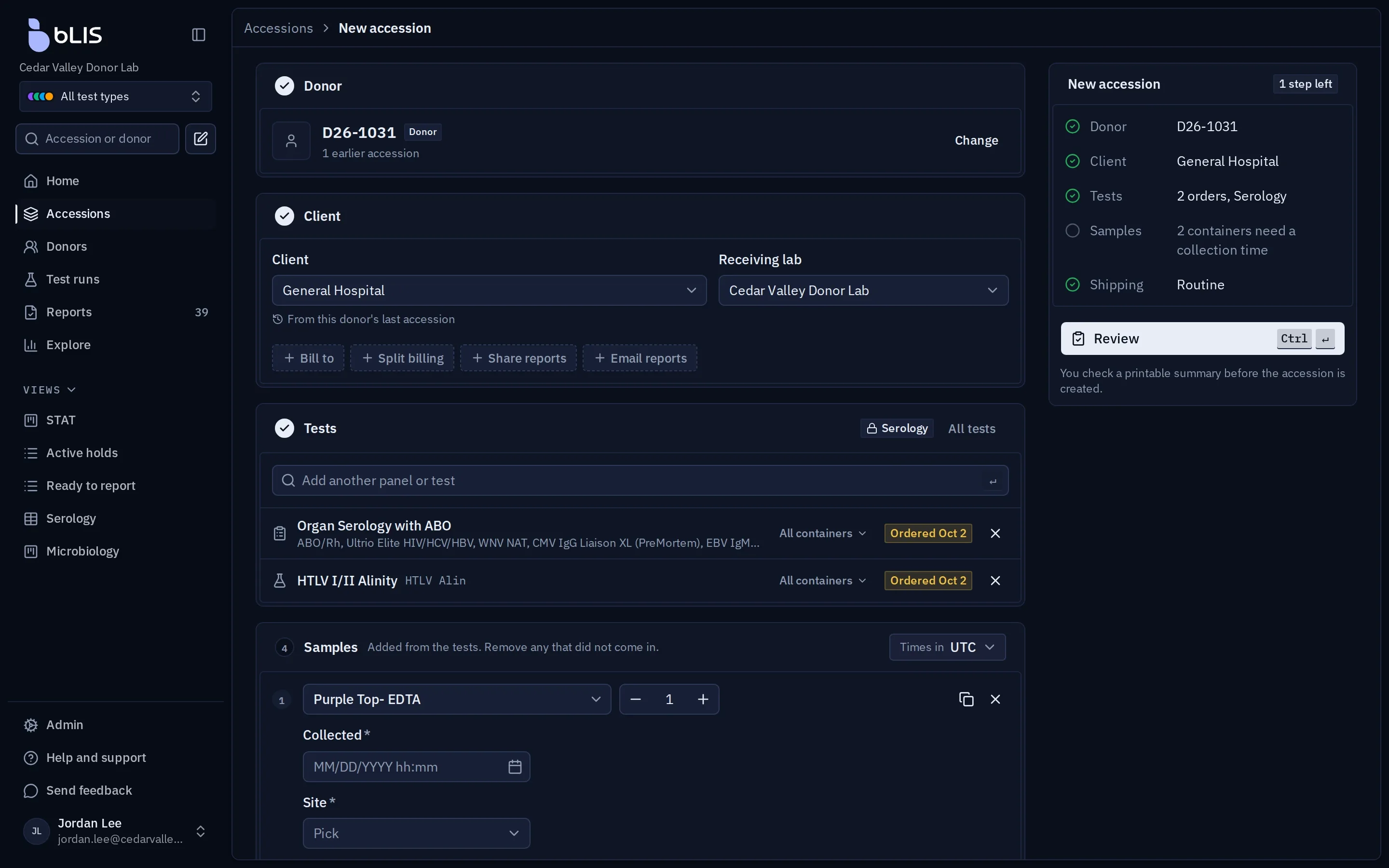Open the All test types selector
1389x868 pixels.
(x=115, y=96)
